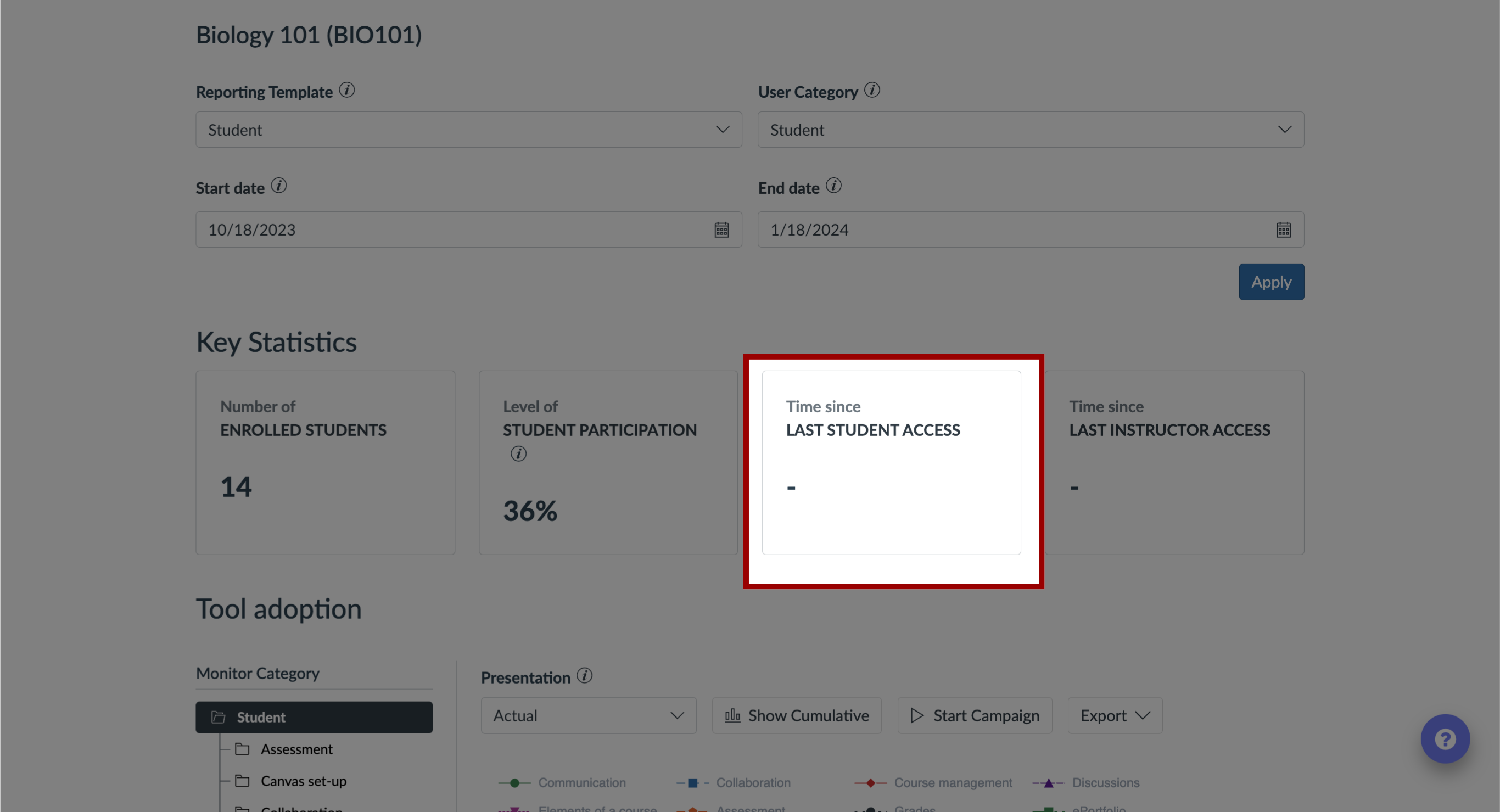
Task: Toggle Show Cumulative view in Tool adoption
Action: pyautogui.click(x=799, y=715)
